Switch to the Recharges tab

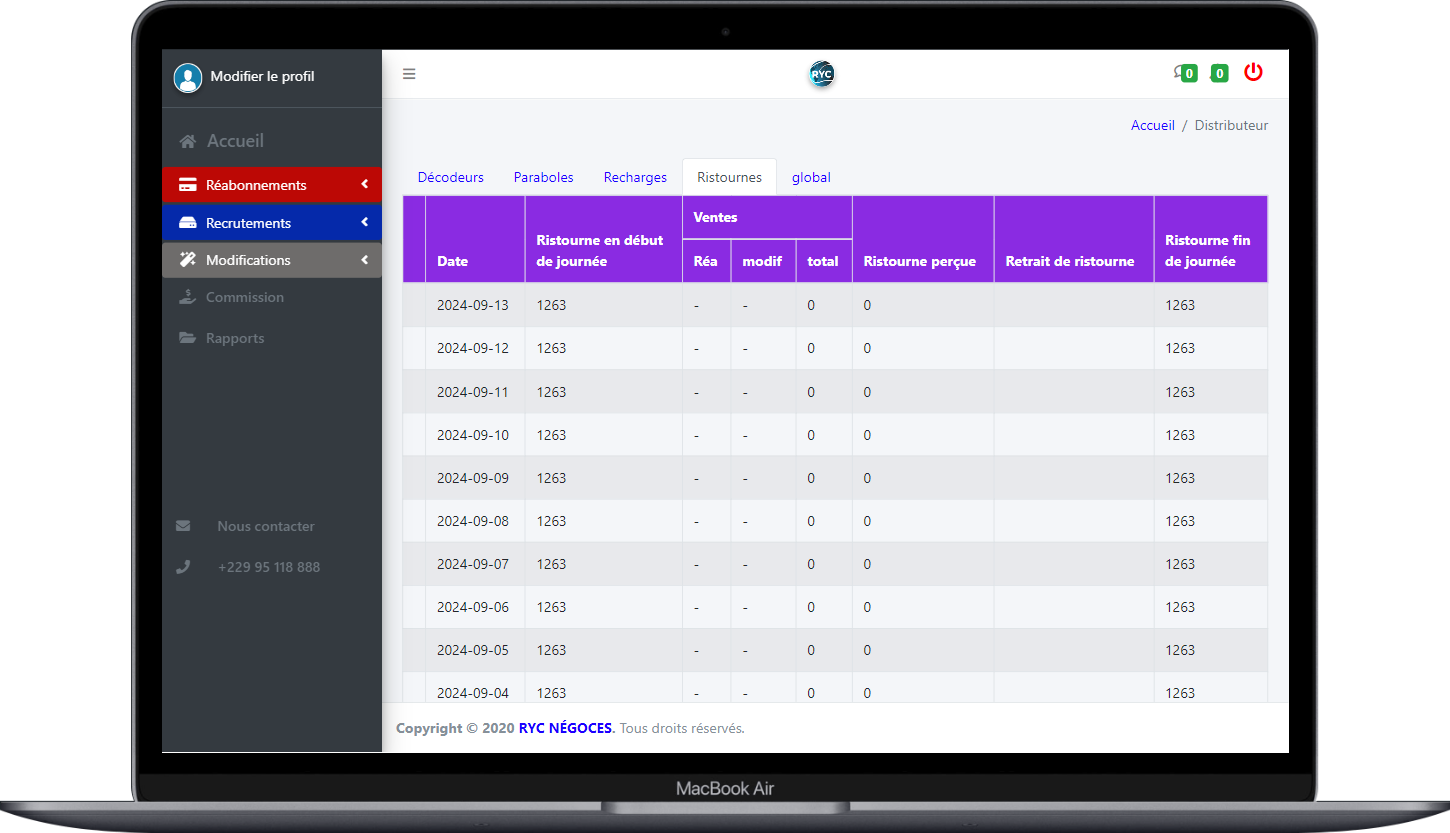(635, 177)
